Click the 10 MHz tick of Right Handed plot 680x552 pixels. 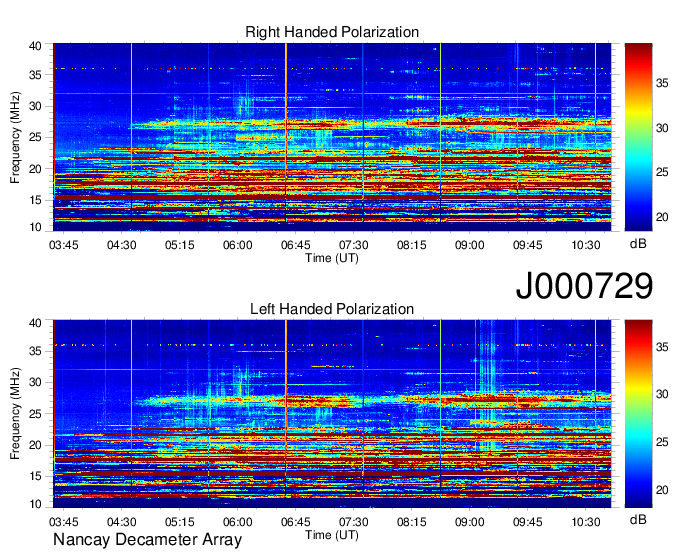[36, 227]
